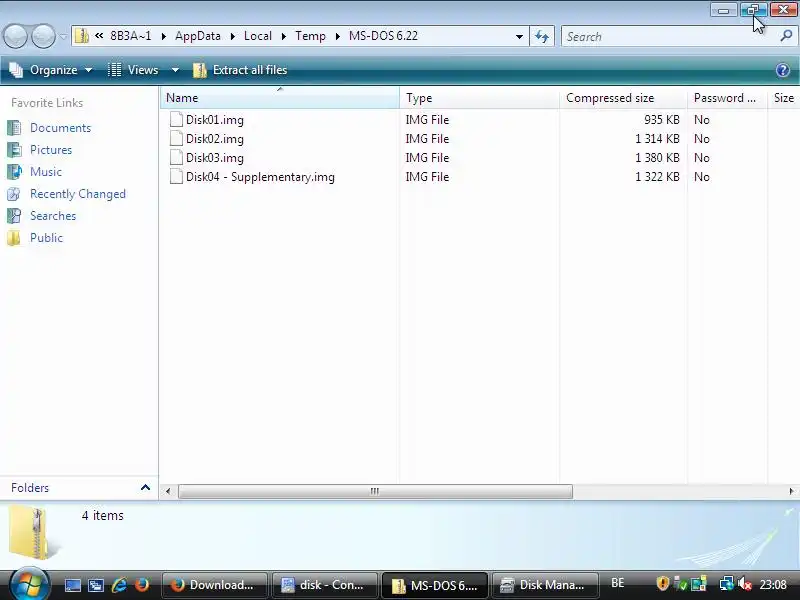Image resolution: width=800 pixels, height=600 pixels.
Task: Sort by Type column header
Action: click(x=479, y=97)
